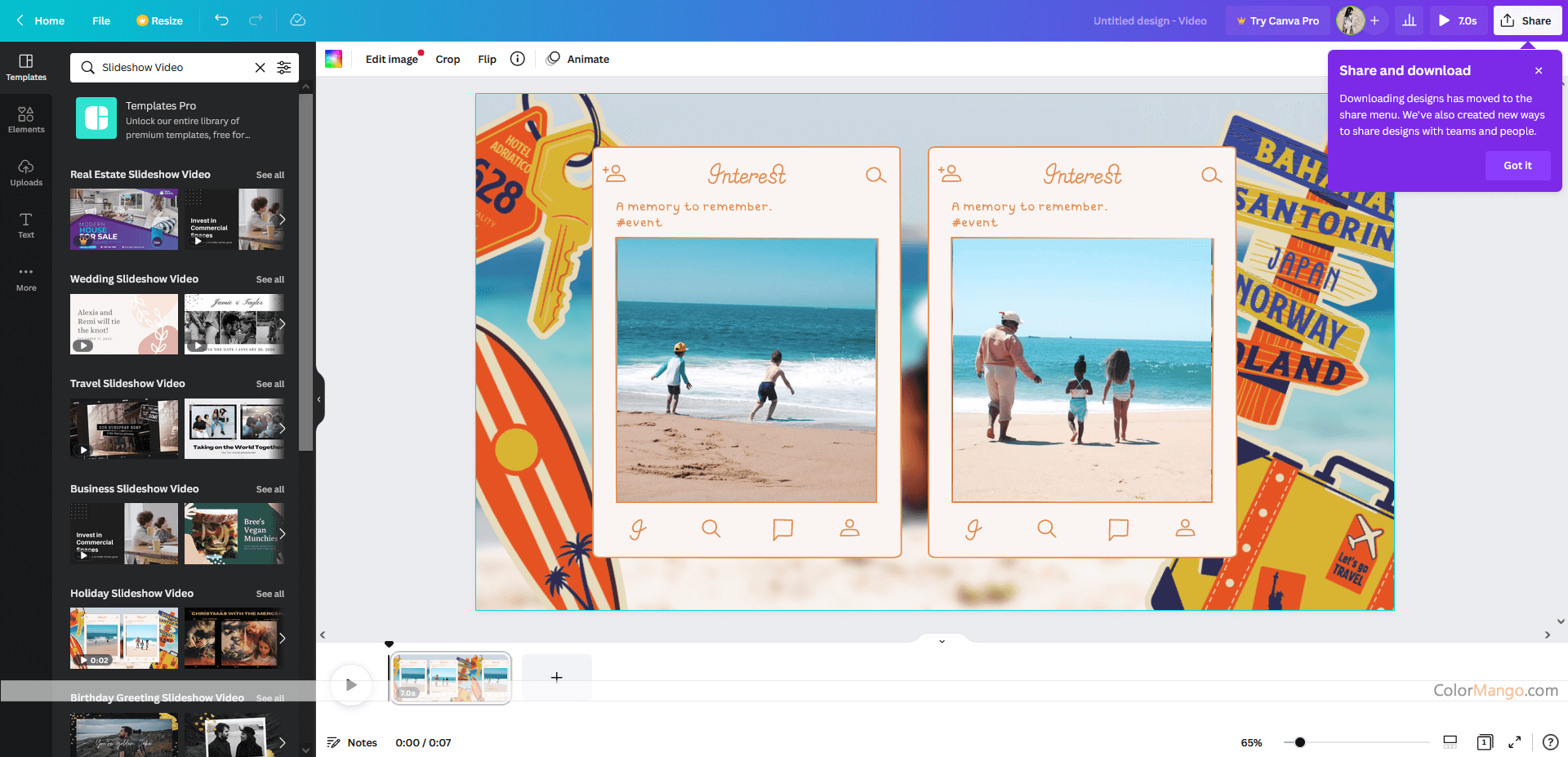Click the cloud save status icon
This screenshot has height=757, width=1568.
click(298, 20)
